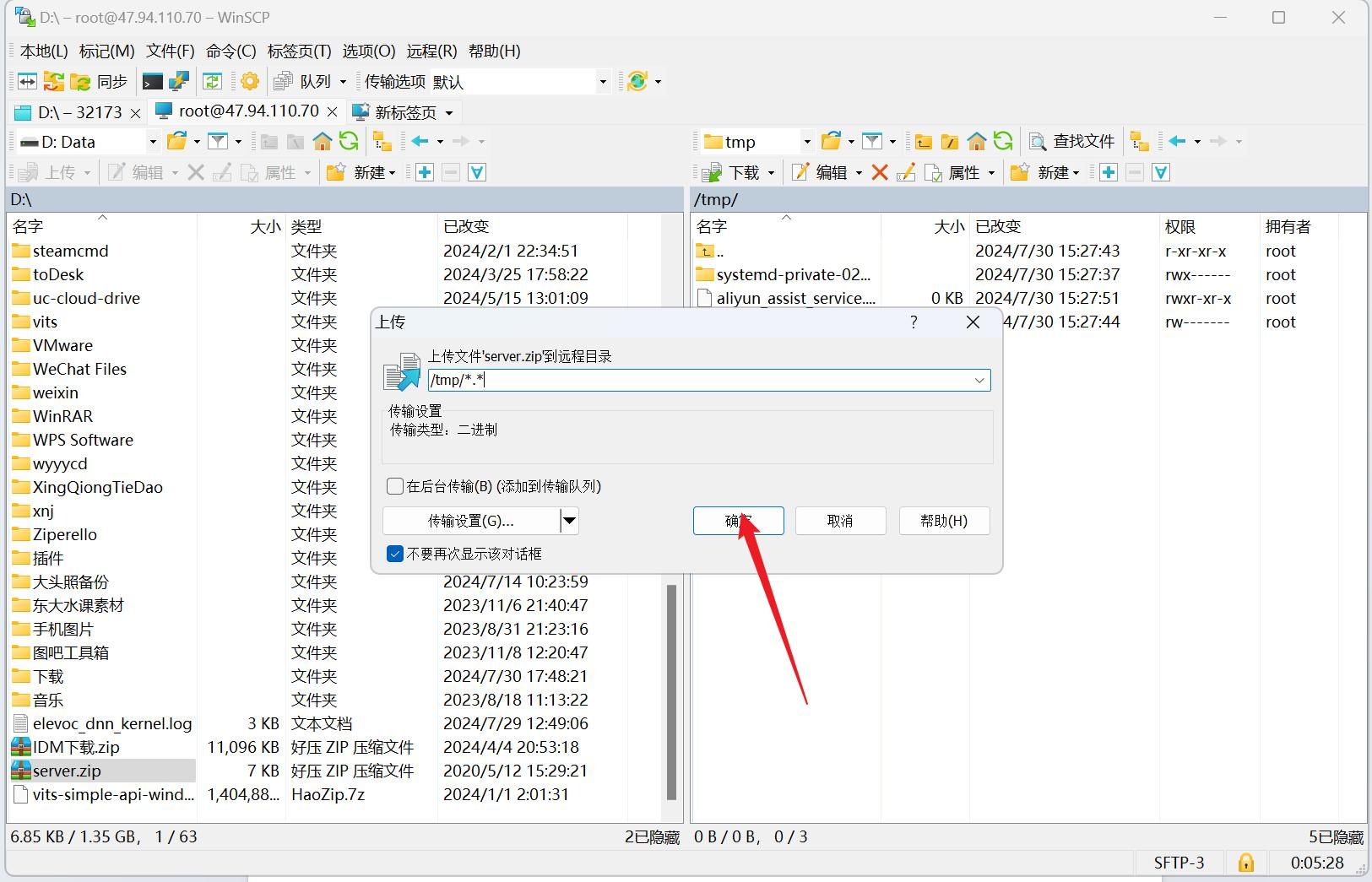The height and width of the screenshot is (882, 1372).
Task: Click the compare directories icon in top toolbar
Action: point(27,82)
